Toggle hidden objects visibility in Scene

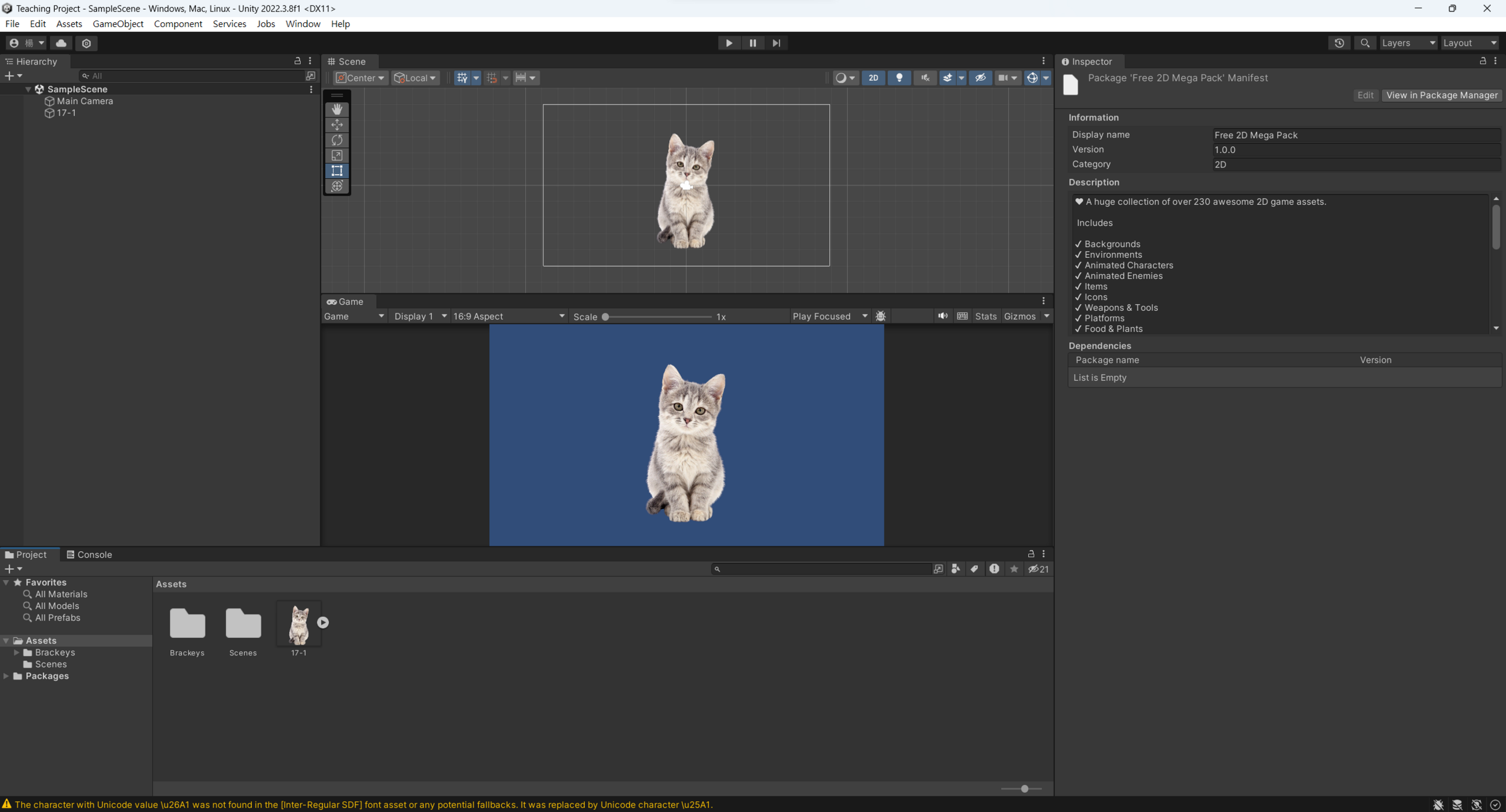pos(980,78)
